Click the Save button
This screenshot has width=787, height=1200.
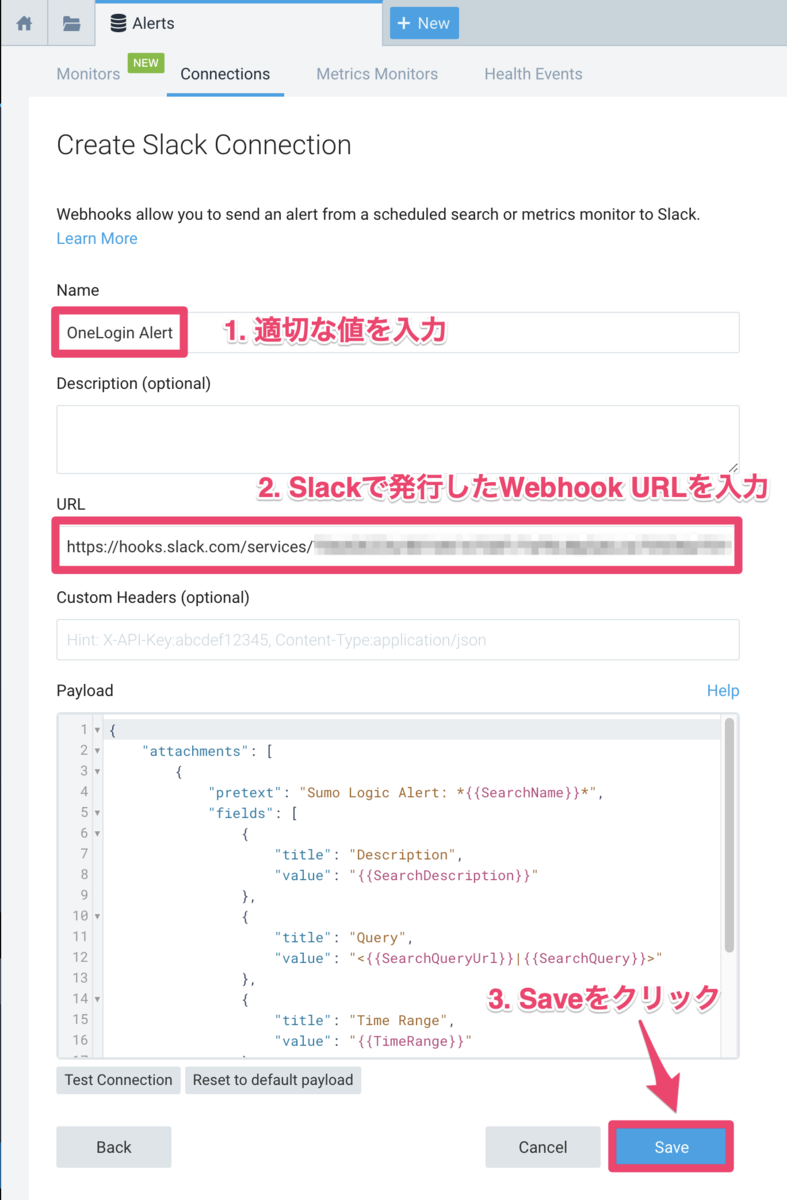click(672, 1147)
